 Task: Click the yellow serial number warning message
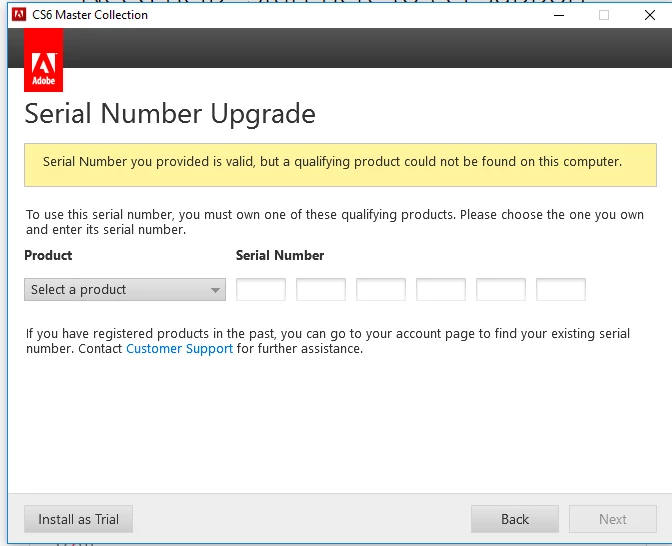[340, 165]
